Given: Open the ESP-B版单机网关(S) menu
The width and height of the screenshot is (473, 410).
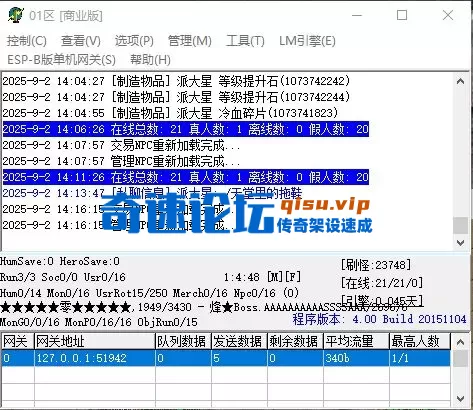Looking at the screenshot, I should pyautogui.click(x=61, y=60).
